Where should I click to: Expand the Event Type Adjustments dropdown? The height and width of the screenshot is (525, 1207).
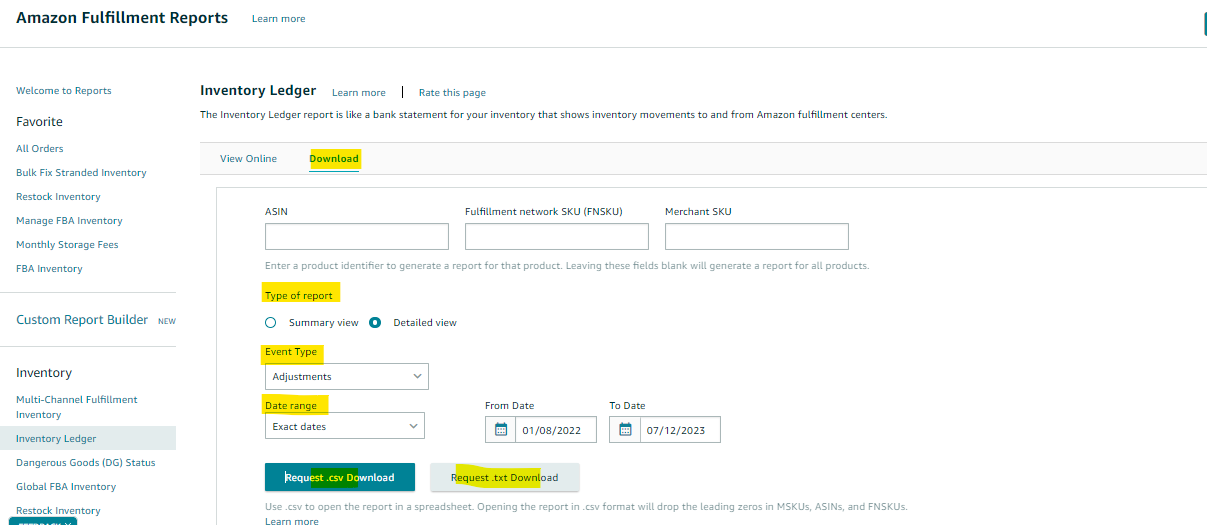[x=347, y=376]
